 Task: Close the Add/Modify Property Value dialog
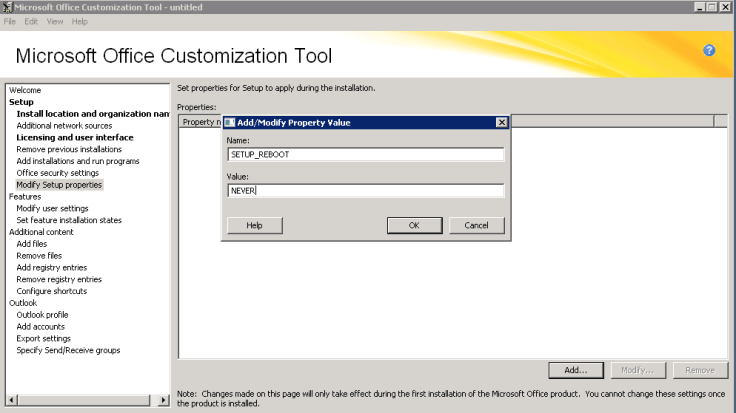click(502, 122)
